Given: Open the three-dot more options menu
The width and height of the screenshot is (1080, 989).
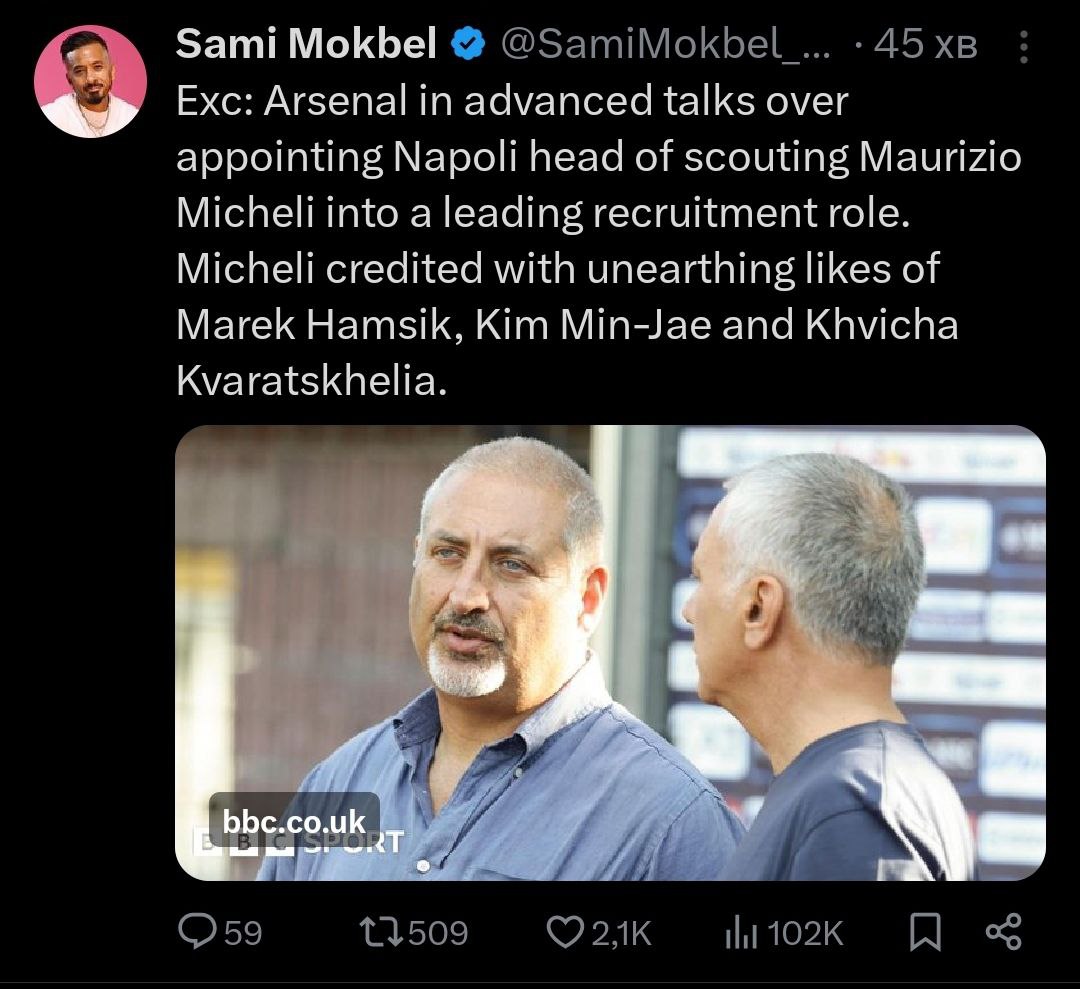Looking at the screenshot, I should pyautogui.click(x=1023, y=46).
